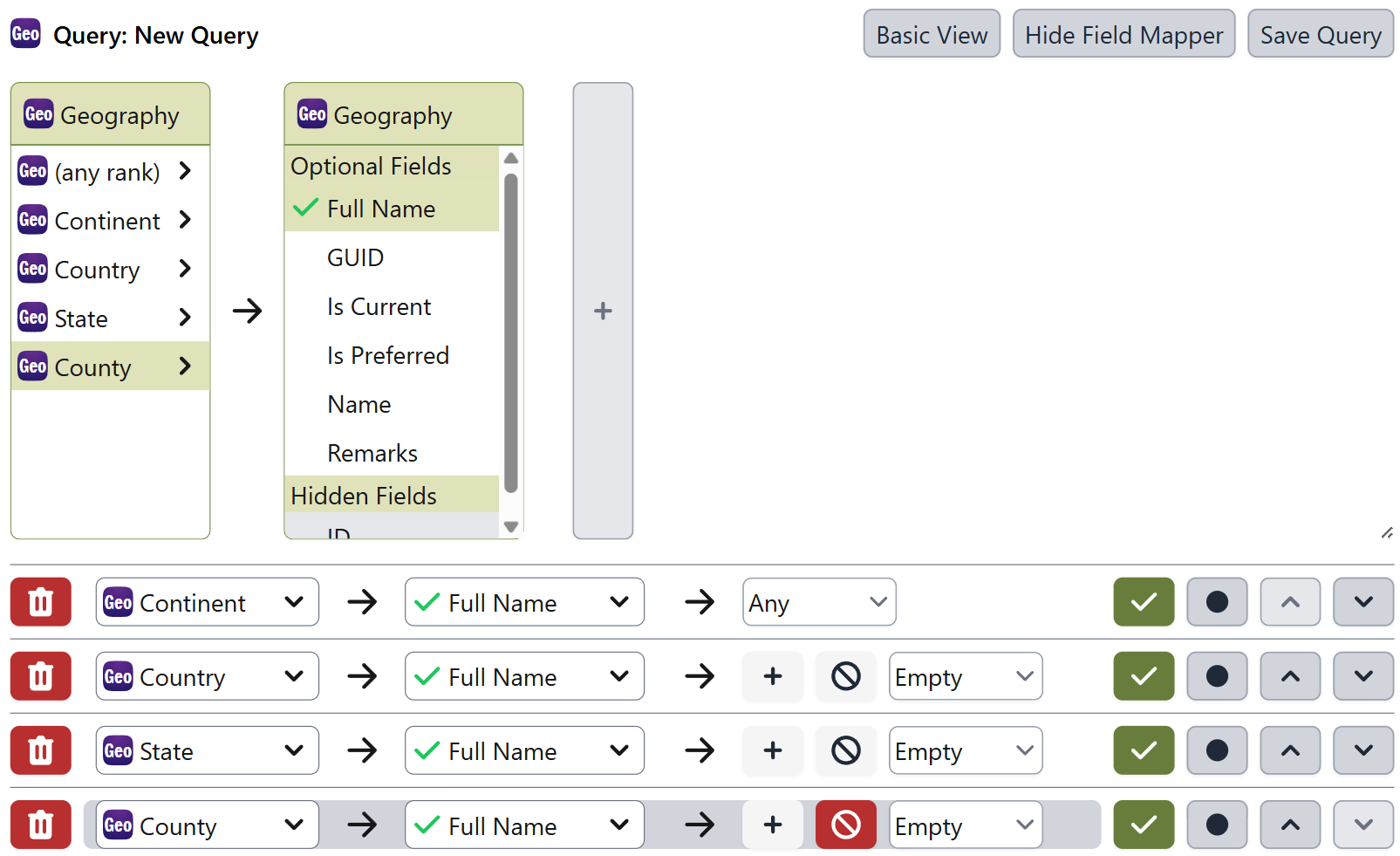The height and width of the screenshot is (856, 1400).
Task: Click the negate icon in Country row
Action: 845,676
